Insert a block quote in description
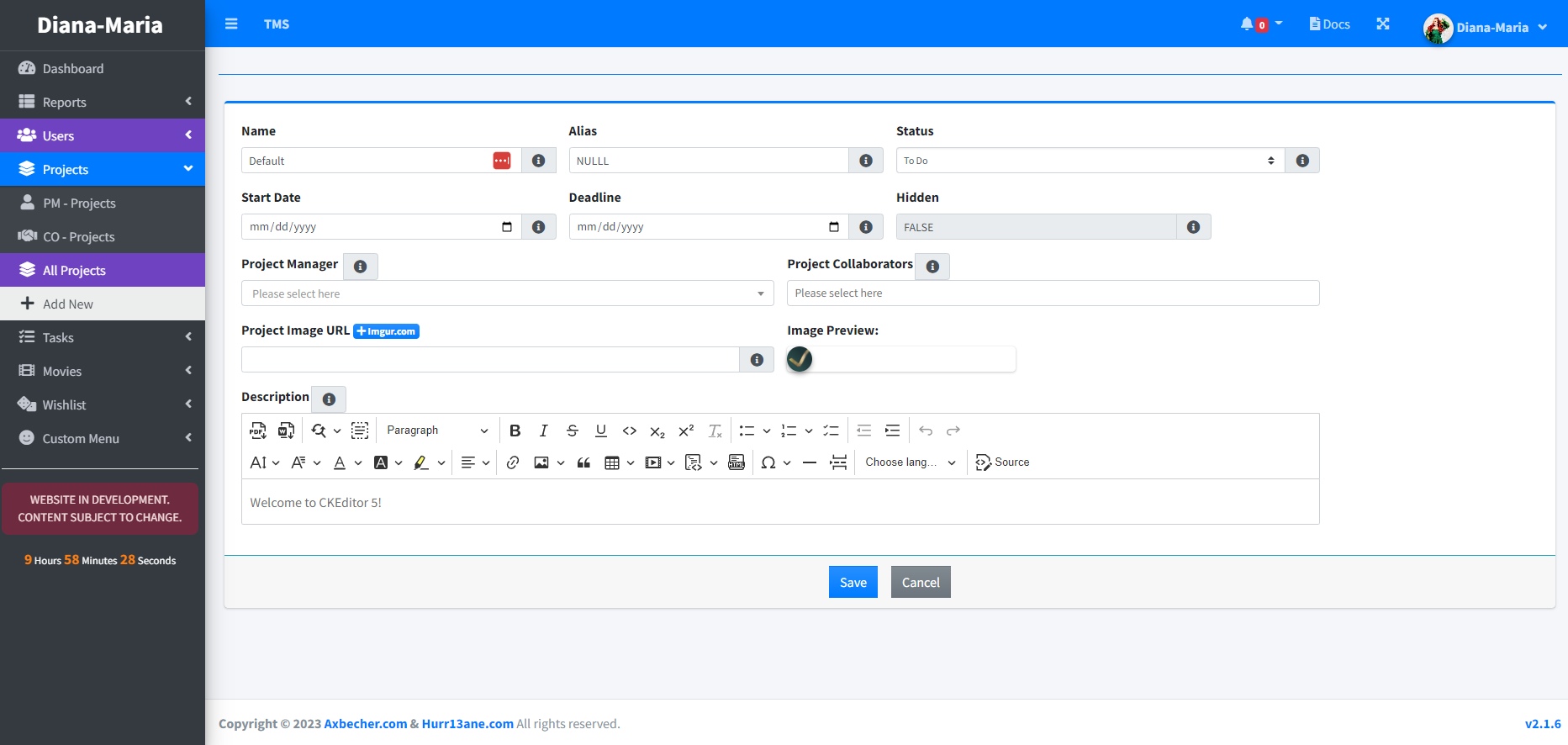Image resolution: width=1568 pixels, height=745 pixels. click(x=583, y=462)
